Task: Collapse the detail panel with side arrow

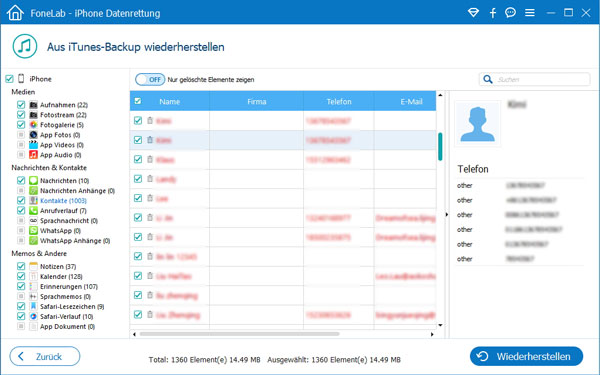Action: (x=447, y=215)
